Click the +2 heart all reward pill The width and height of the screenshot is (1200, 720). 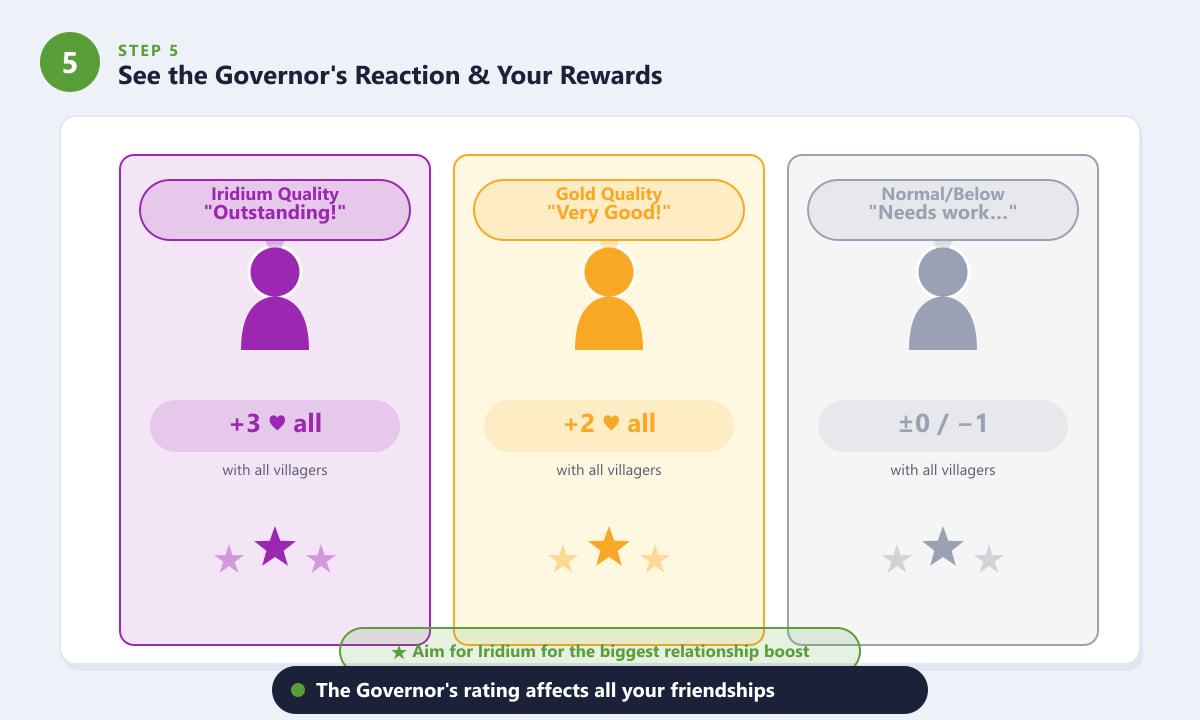pyautogui.click(x=609, y=426)
